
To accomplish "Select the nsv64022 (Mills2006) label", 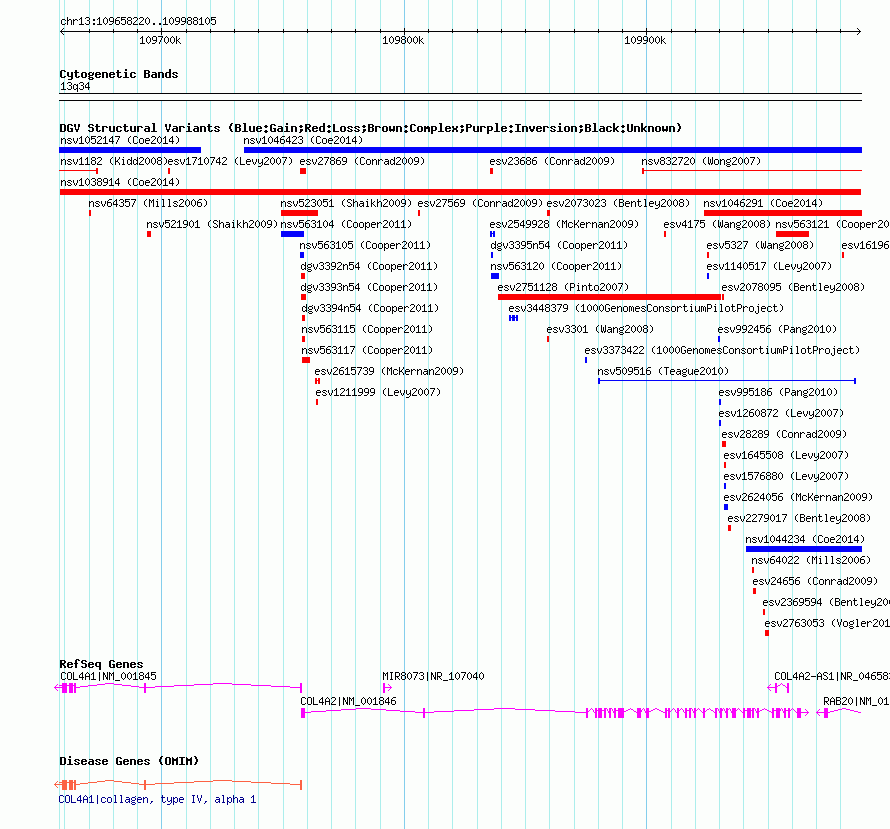I will click(811, 560).
